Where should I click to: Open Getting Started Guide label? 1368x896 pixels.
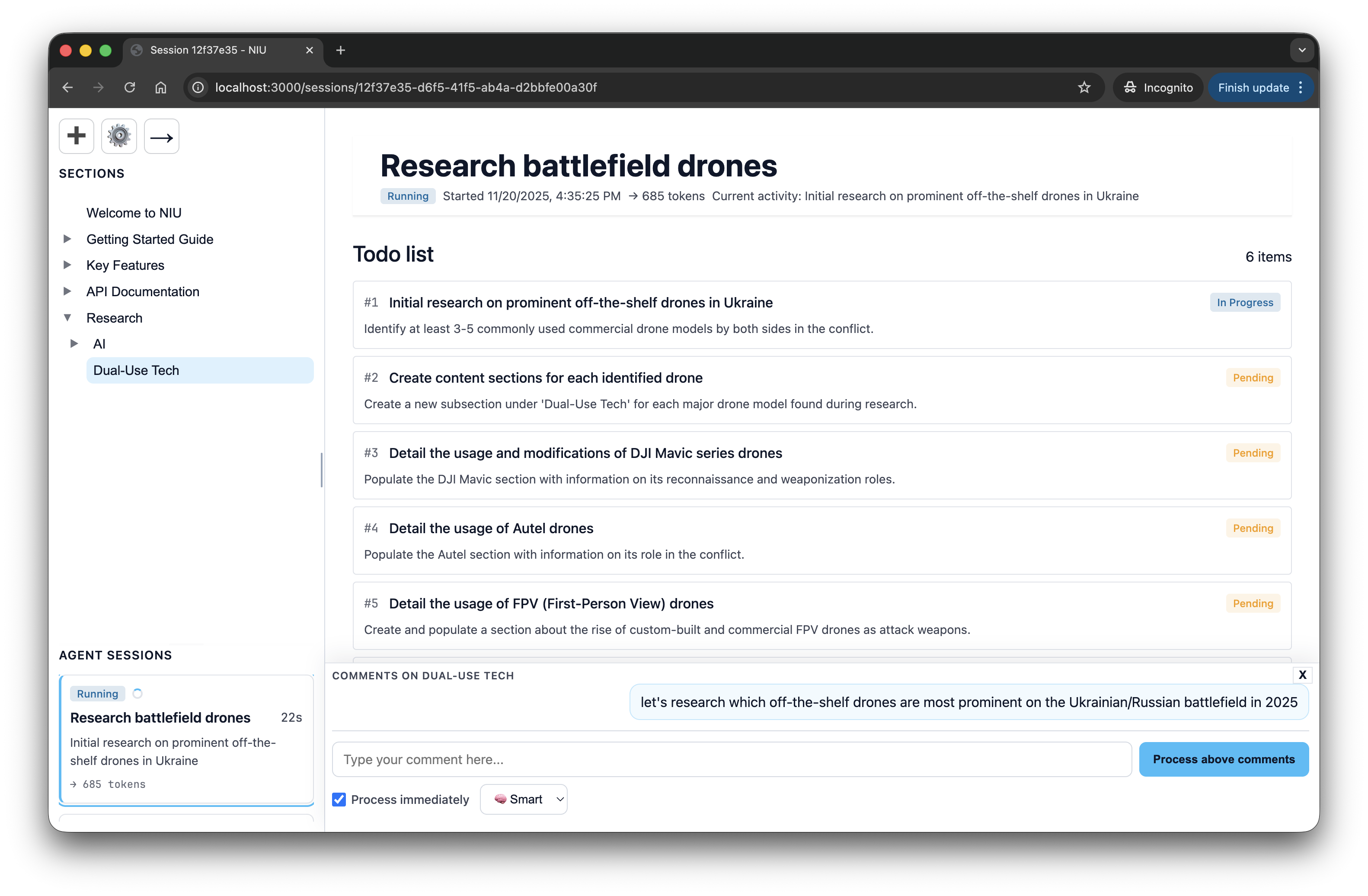150,239
